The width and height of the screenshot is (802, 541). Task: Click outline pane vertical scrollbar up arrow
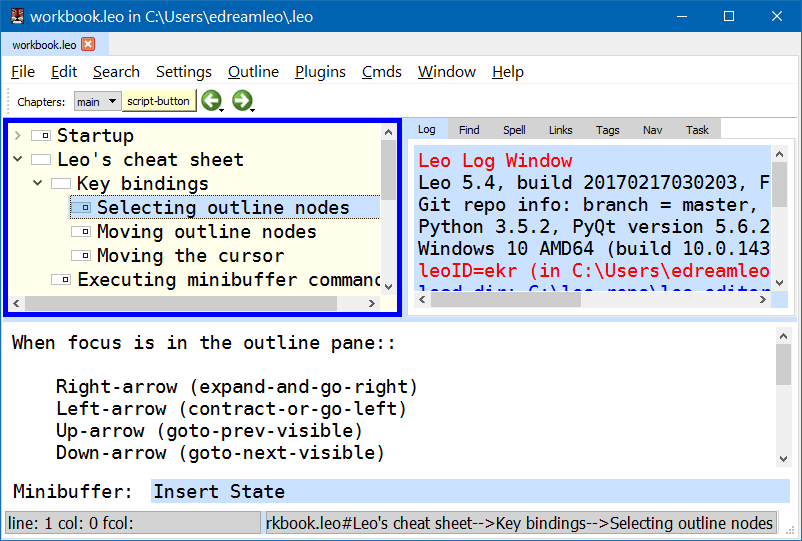(x=388, y=132)
